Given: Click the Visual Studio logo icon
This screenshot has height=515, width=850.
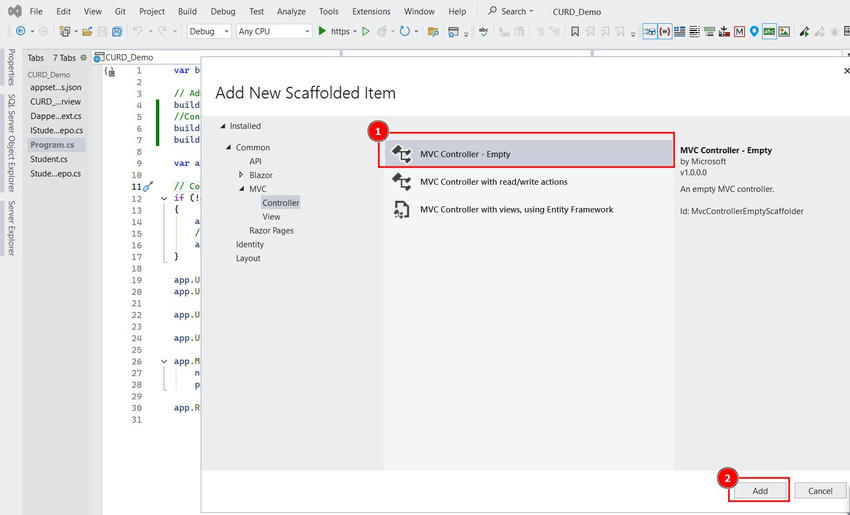Looking at the screenshot, I should pyautogui.click(x=15, y=11).
